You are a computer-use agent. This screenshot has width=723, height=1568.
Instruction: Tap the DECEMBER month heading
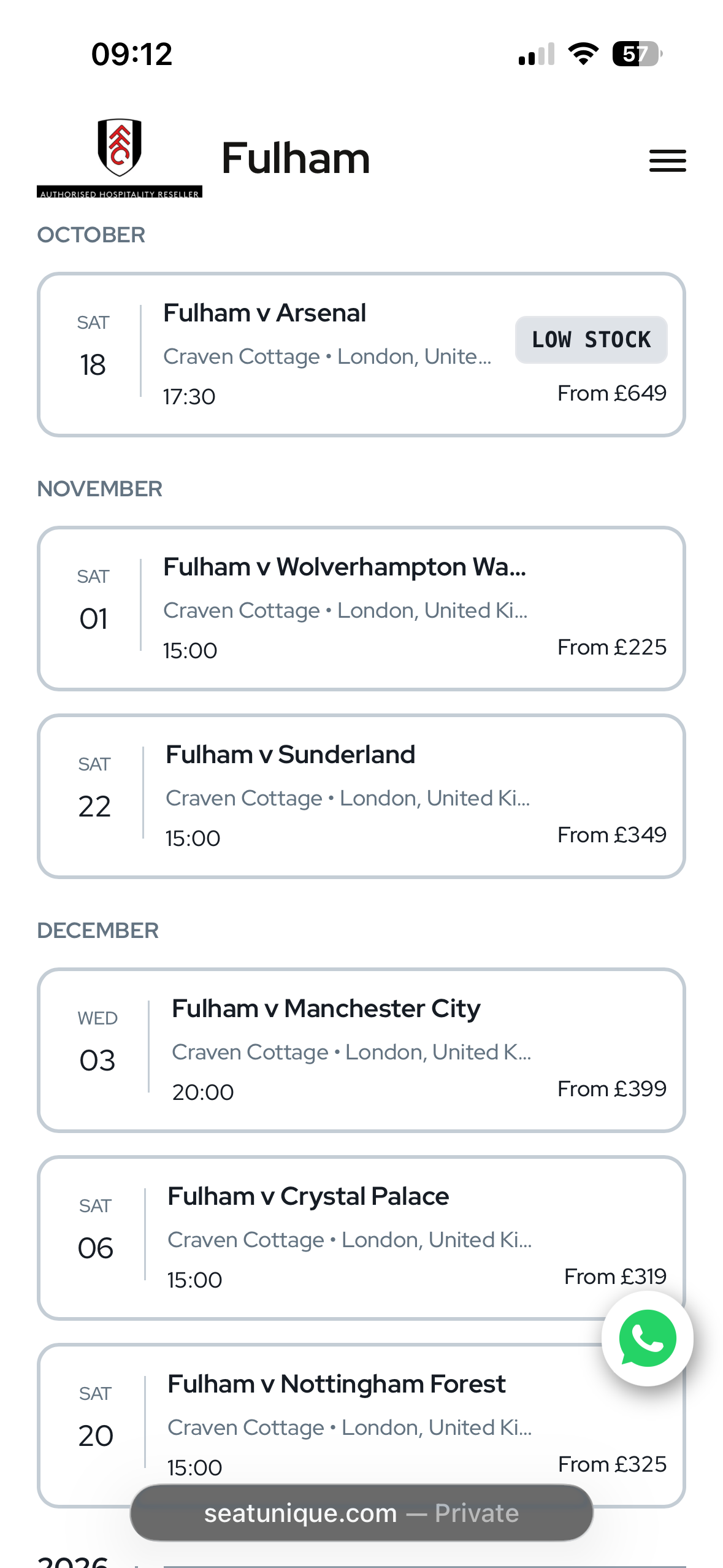click(x=98, y=931)
